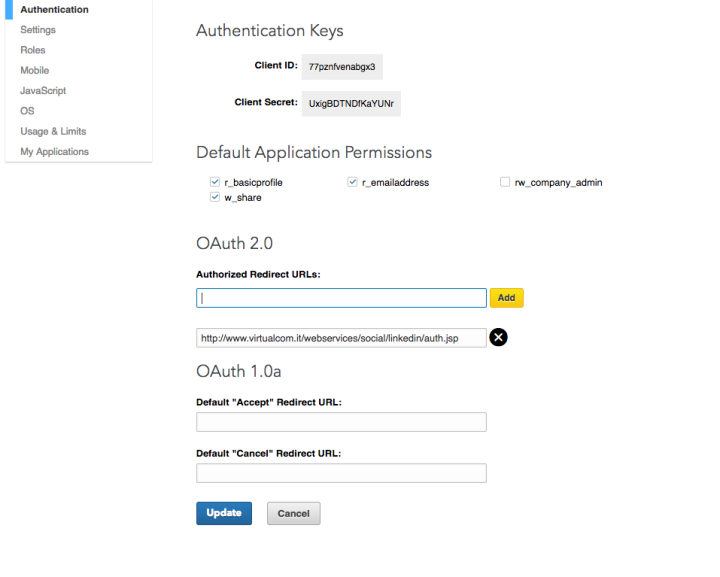Open the Roles sidebar item

click(x=33, y=50)
